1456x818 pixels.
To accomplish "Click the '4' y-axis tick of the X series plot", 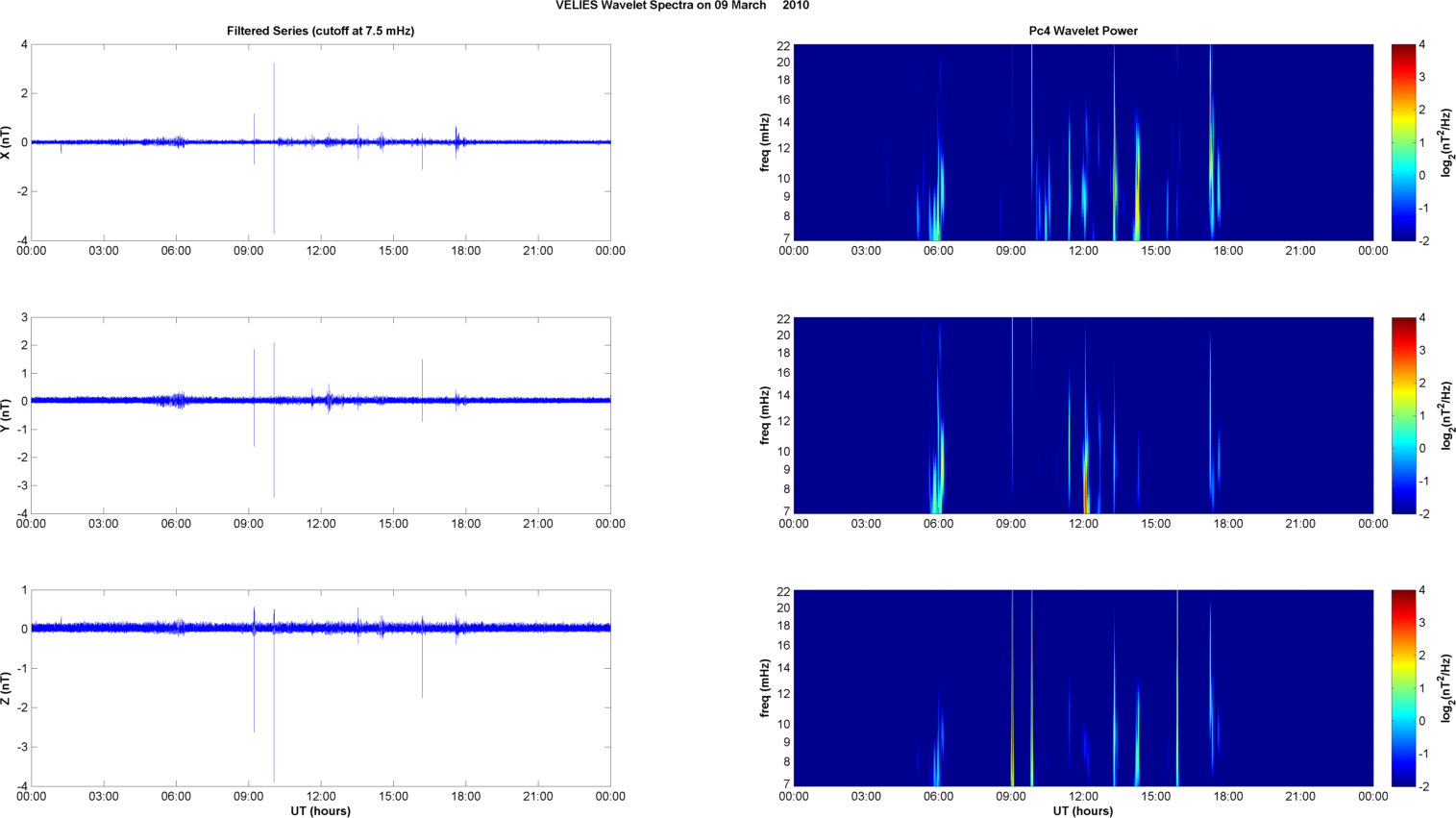I will click(24, 45).
